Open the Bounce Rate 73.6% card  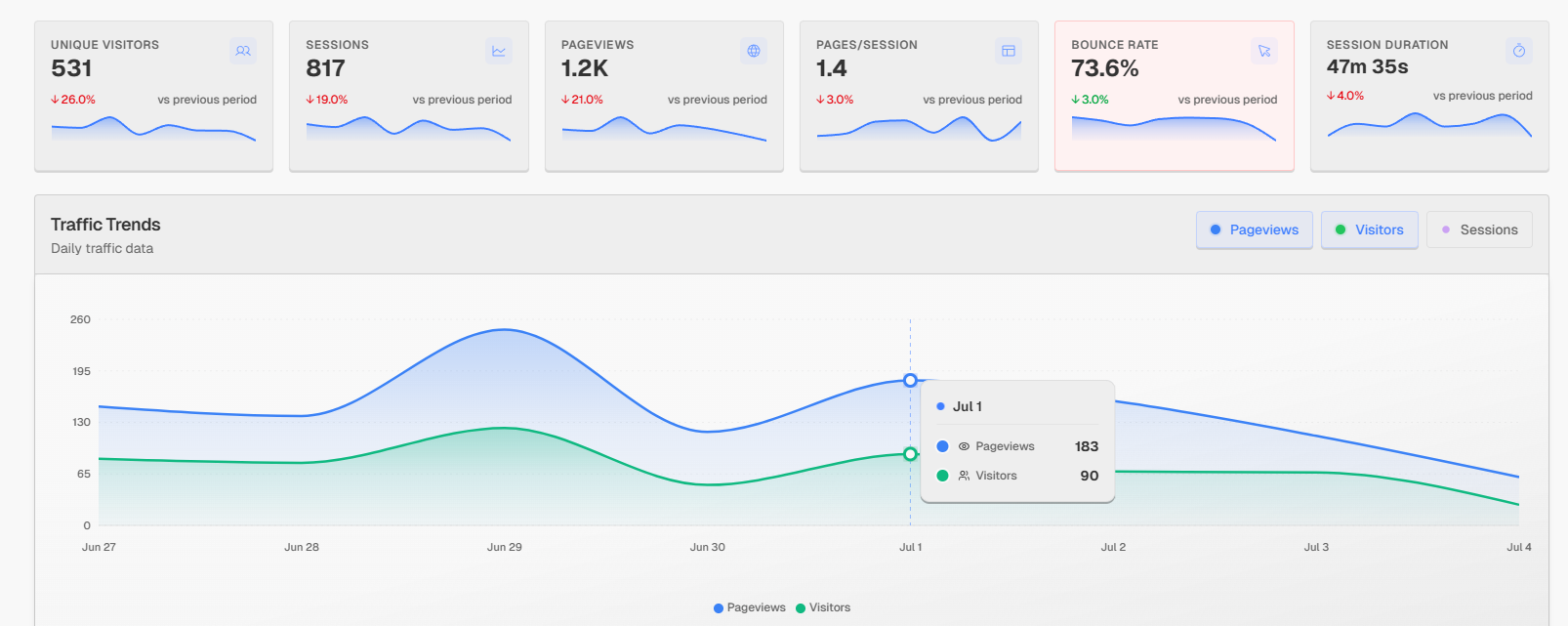pyautogui.click(x=1174, y=96)
